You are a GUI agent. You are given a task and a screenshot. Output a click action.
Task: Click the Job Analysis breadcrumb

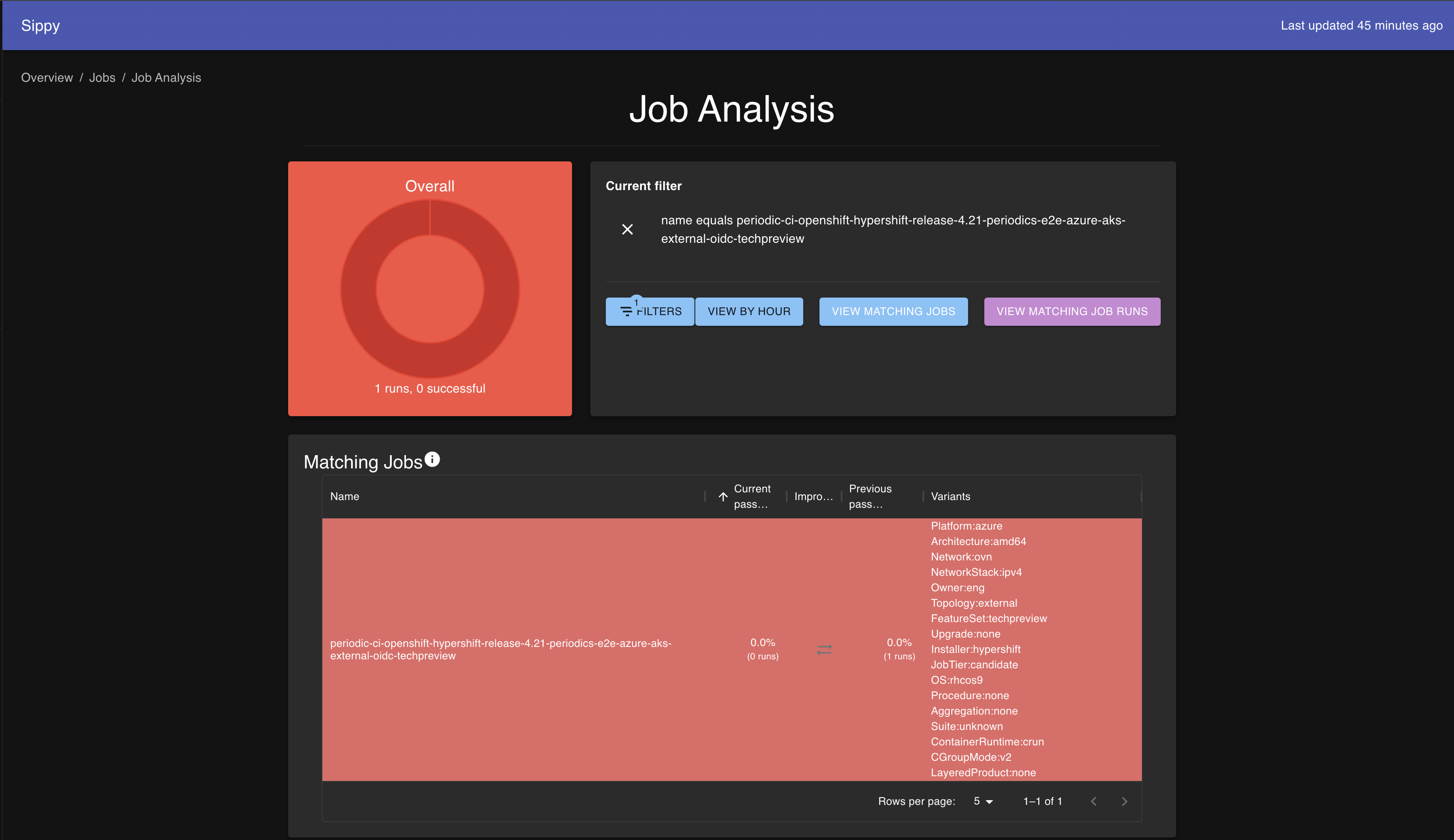166,78
